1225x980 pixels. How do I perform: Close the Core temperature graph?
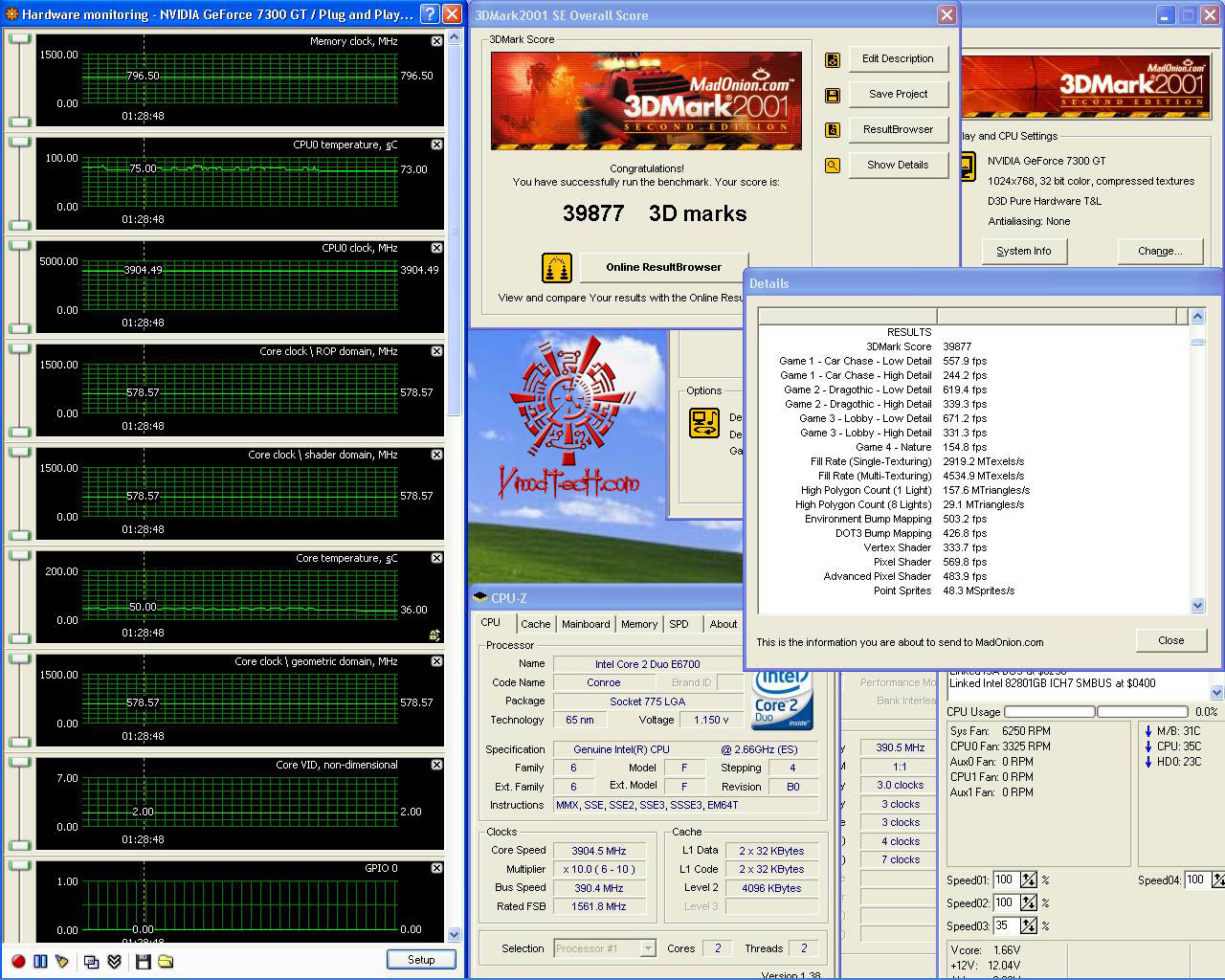pyautogui.click(x=436, y=558)
